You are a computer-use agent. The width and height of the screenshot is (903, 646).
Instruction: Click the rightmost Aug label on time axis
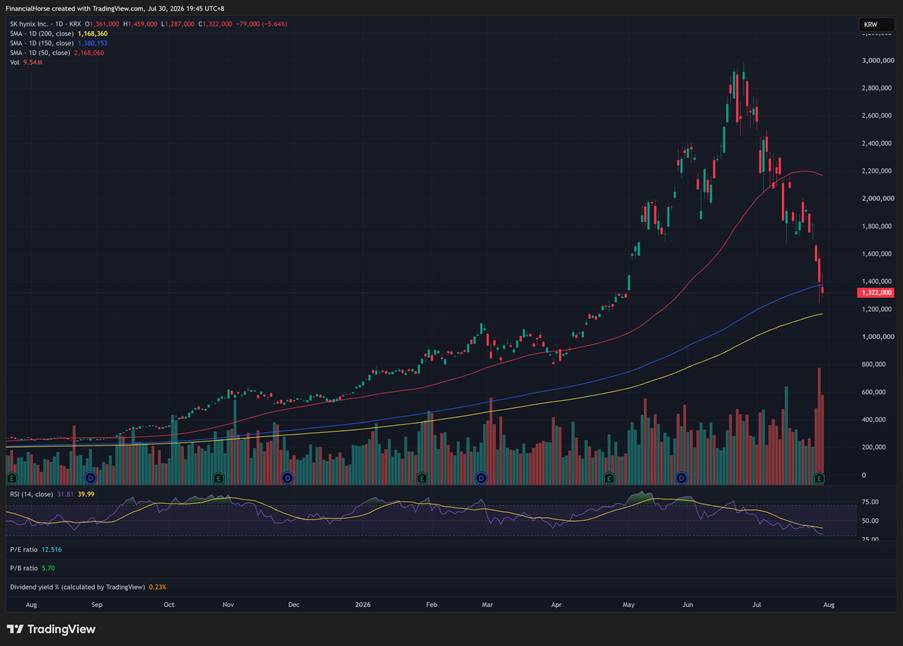coord(829,605)
